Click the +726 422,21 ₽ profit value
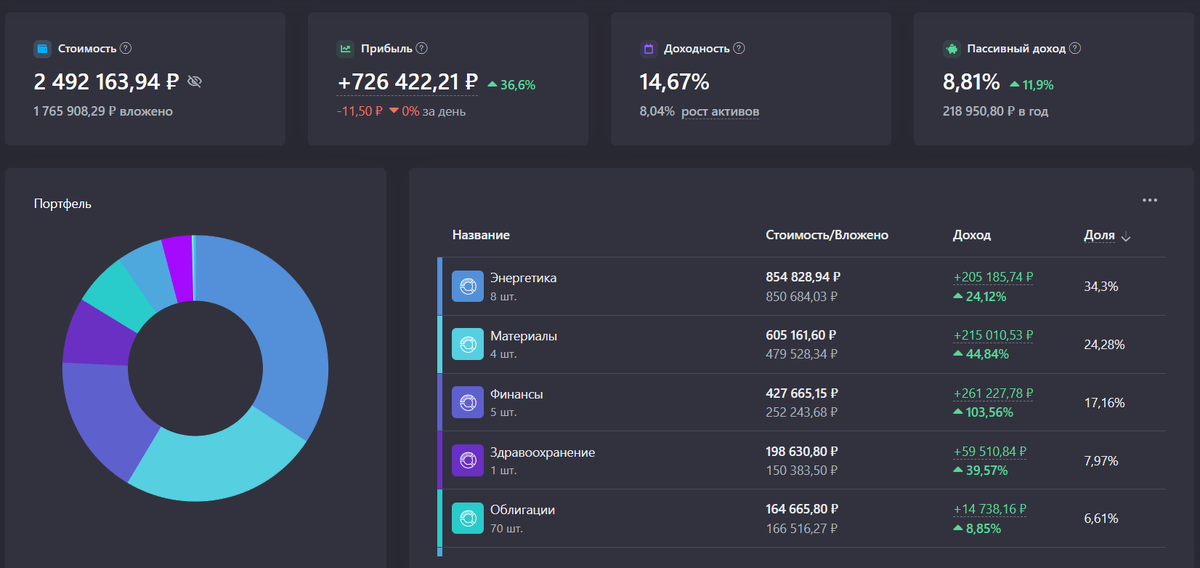1200x568 pixels. click(407, 82)
